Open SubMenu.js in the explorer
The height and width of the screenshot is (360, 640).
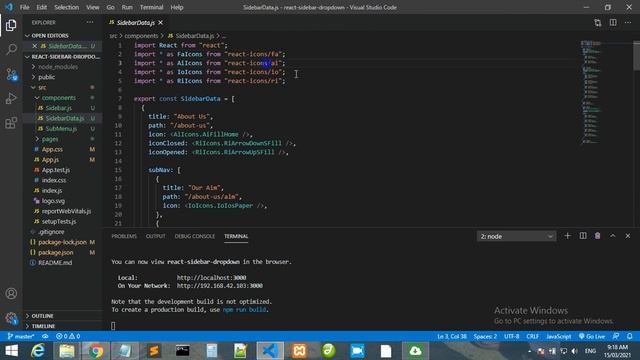tap(62, 129)
